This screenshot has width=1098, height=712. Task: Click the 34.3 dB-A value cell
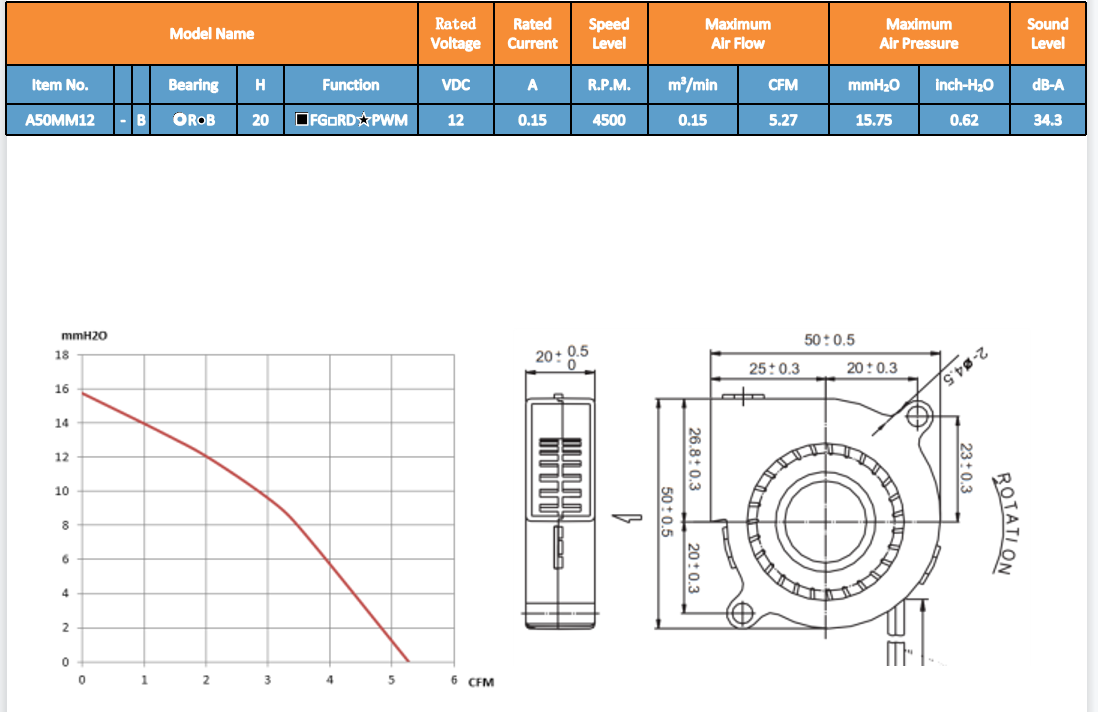click(1047, 120)
